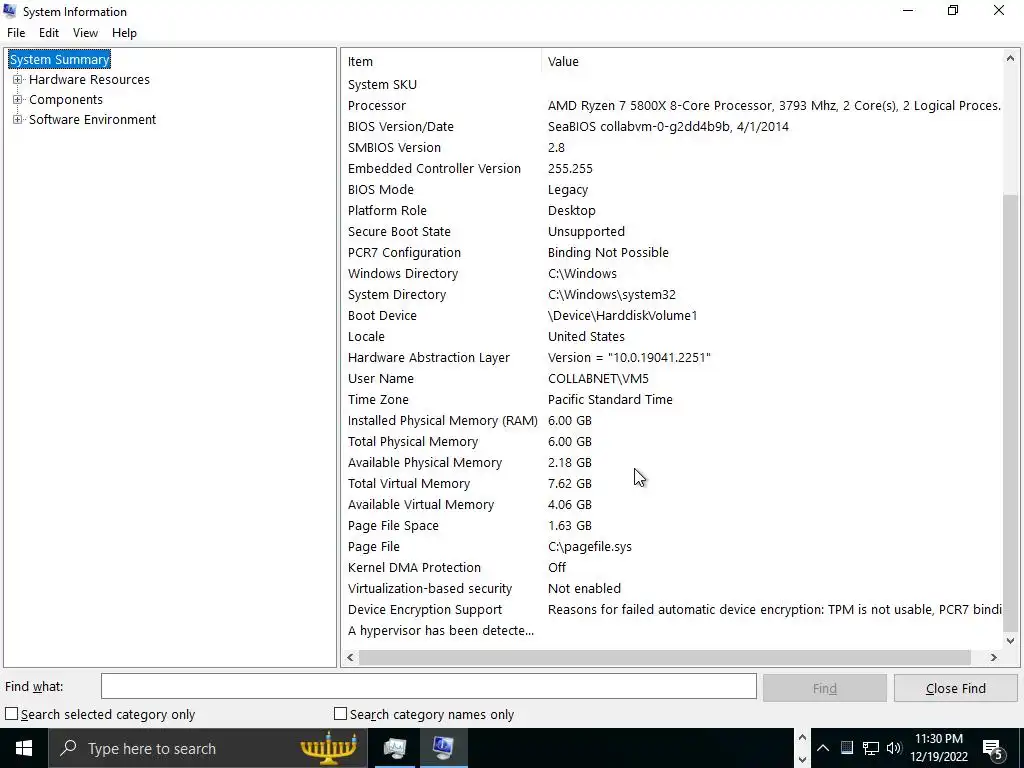Click the Find button
This screenshot has width=1024, height=768.
[x=824, y=688]
